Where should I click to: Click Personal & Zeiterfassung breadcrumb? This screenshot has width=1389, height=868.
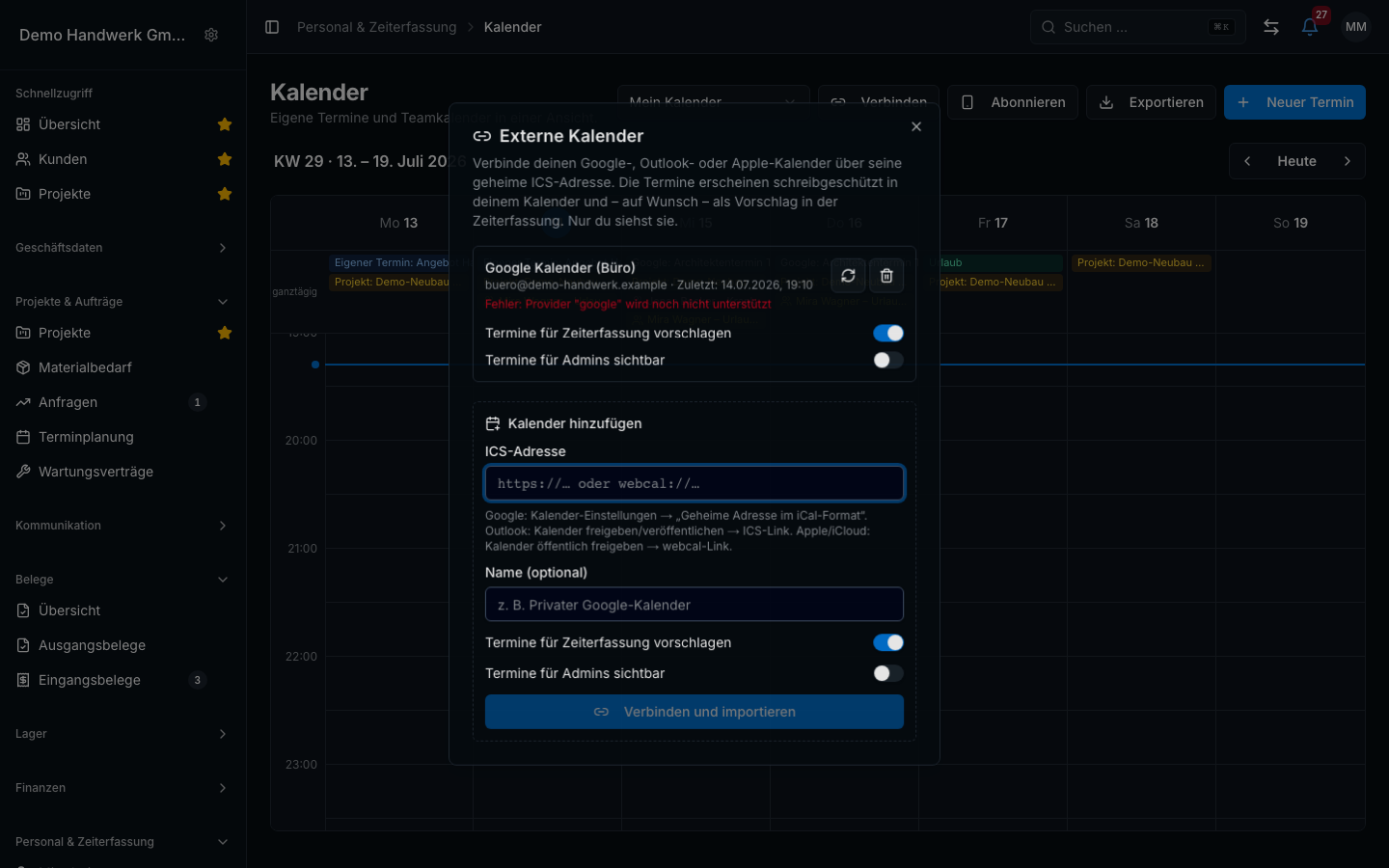click(377, 27)
